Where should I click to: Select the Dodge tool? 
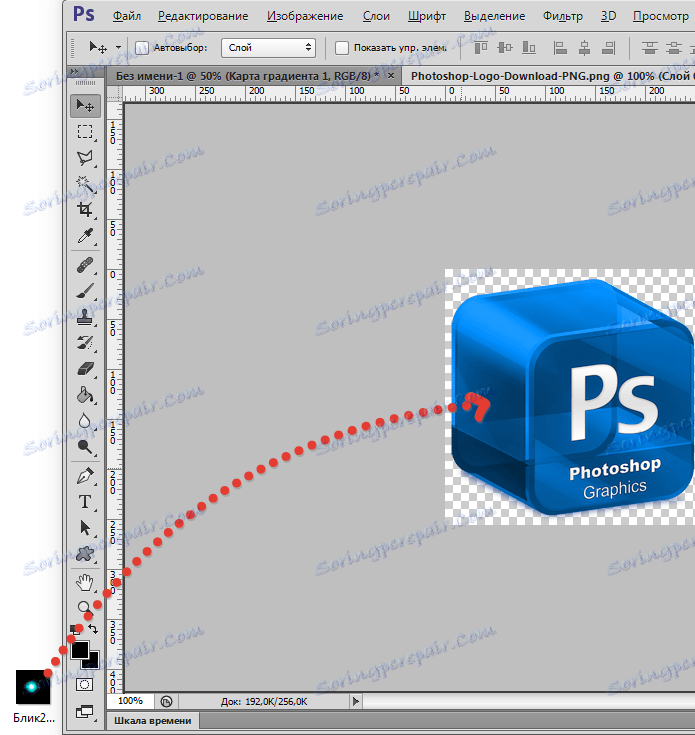click(85, 447)
